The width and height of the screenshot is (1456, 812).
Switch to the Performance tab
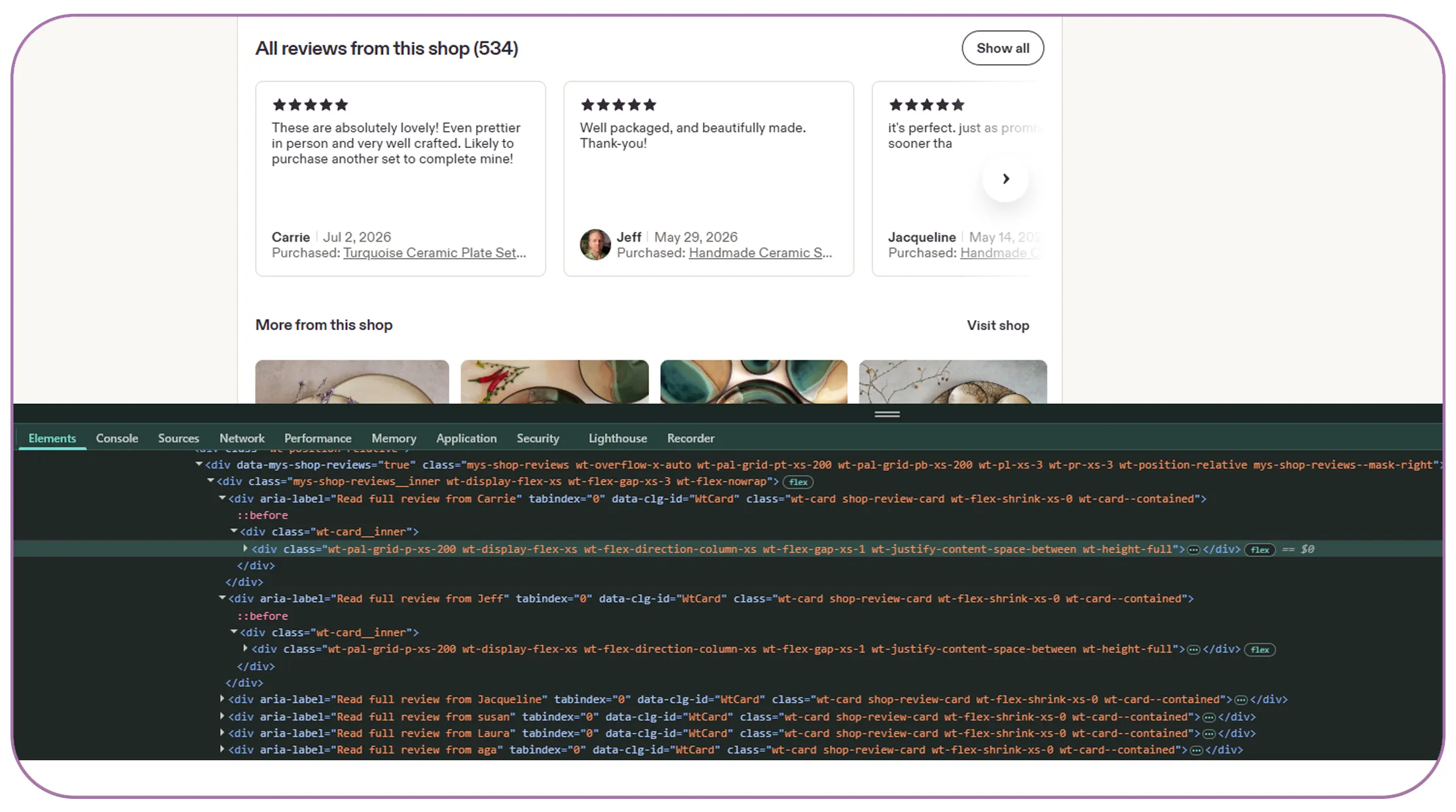coord(318,438)
